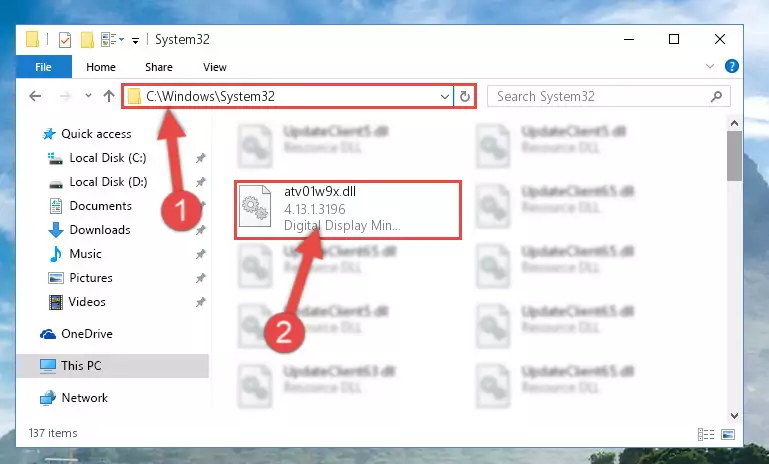Click the Network icon in sidebar
Image resolution: width=769 pixels, height=464 pixels.
click(48, 398)
